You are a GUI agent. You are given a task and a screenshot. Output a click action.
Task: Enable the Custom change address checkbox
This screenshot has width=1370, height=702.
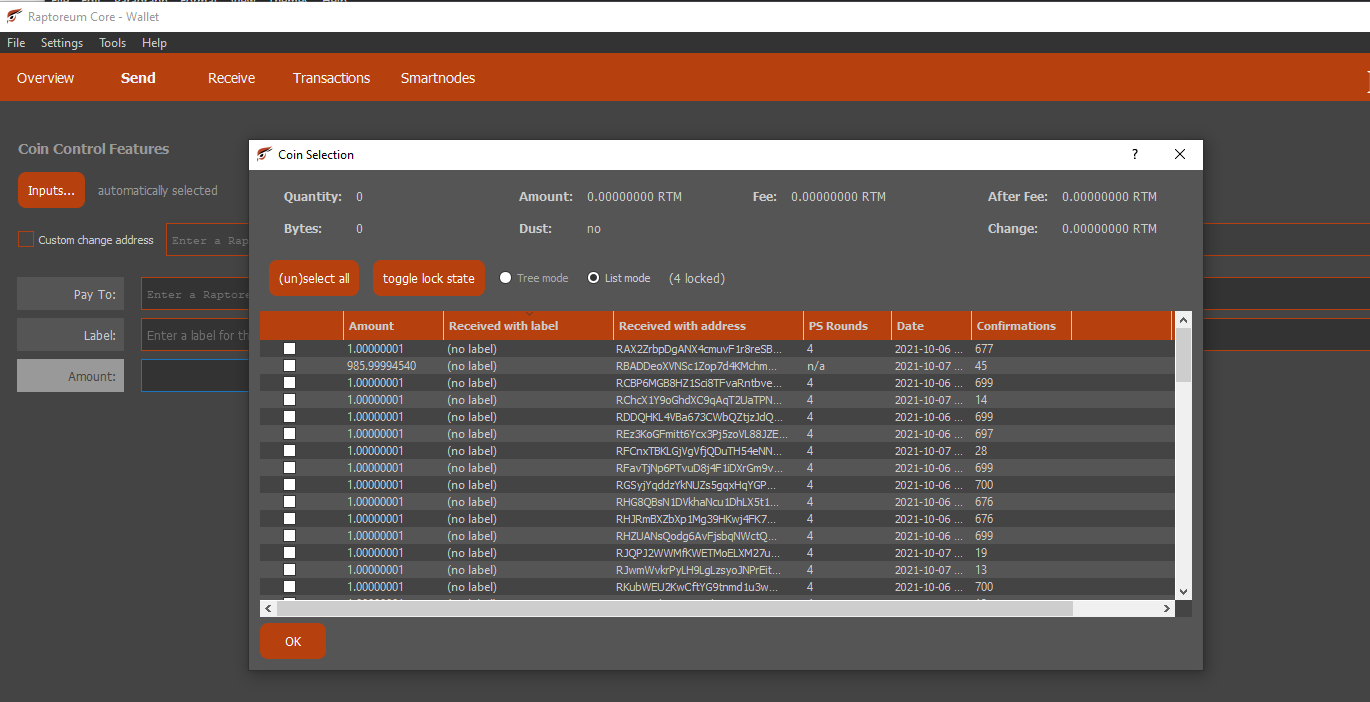tap(26, 240)
